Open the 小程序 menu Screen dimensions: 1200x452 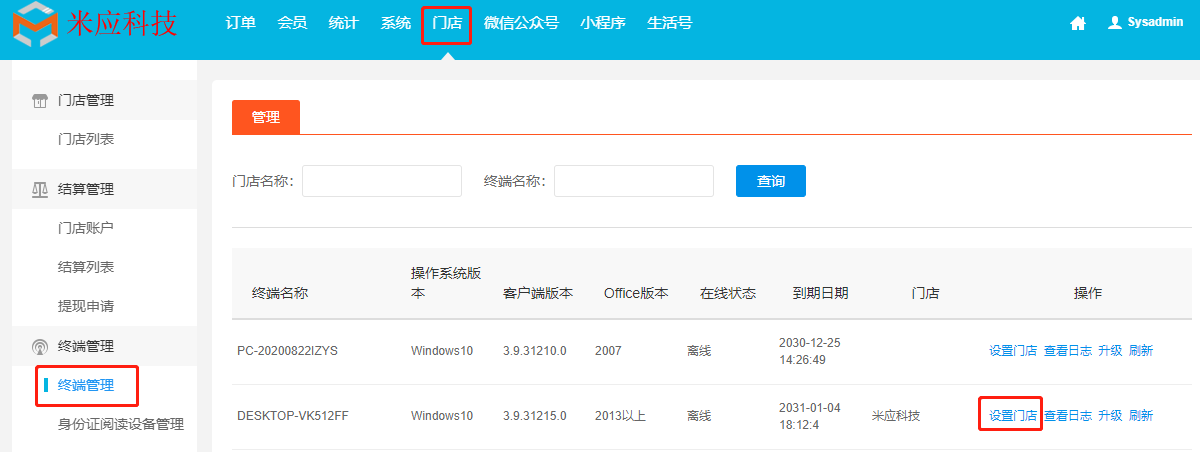(x=603, y=23)
